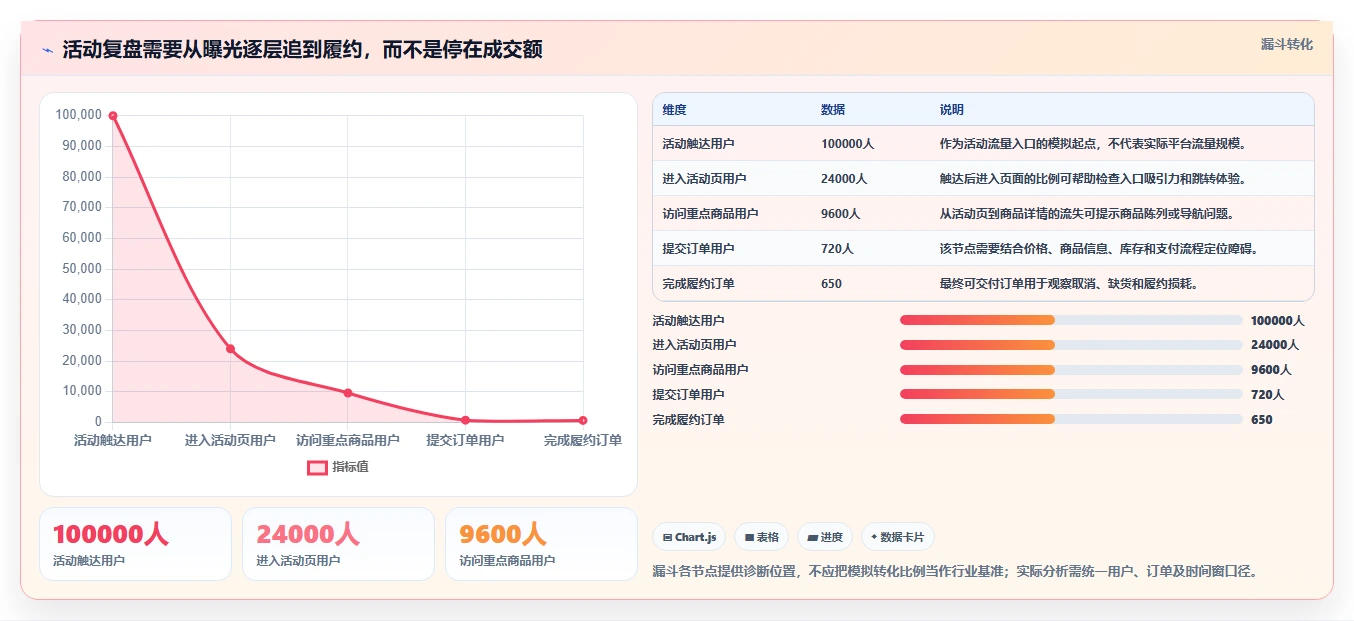Open the 9600人 data card
This screenshot has width=1354, height=621.
(541, 544)
